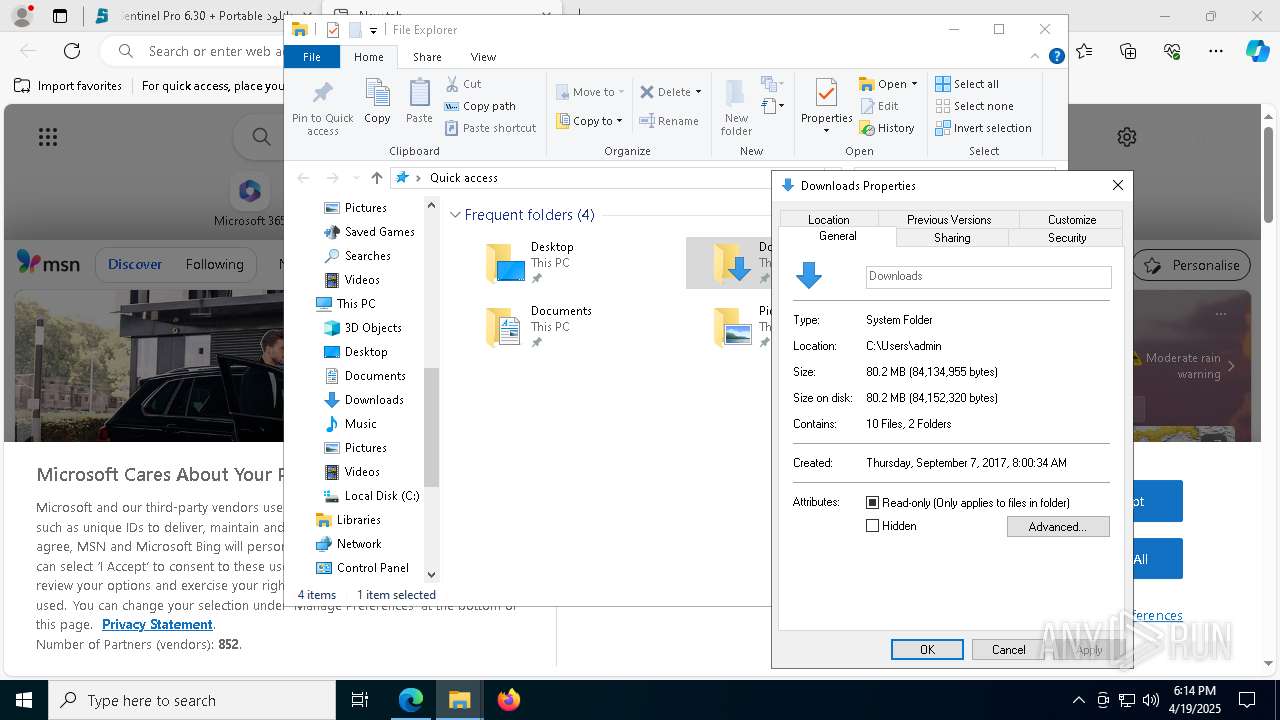Click Pin to Quick access icon
Screen dimensions: 1280x720
click(322, 108)
